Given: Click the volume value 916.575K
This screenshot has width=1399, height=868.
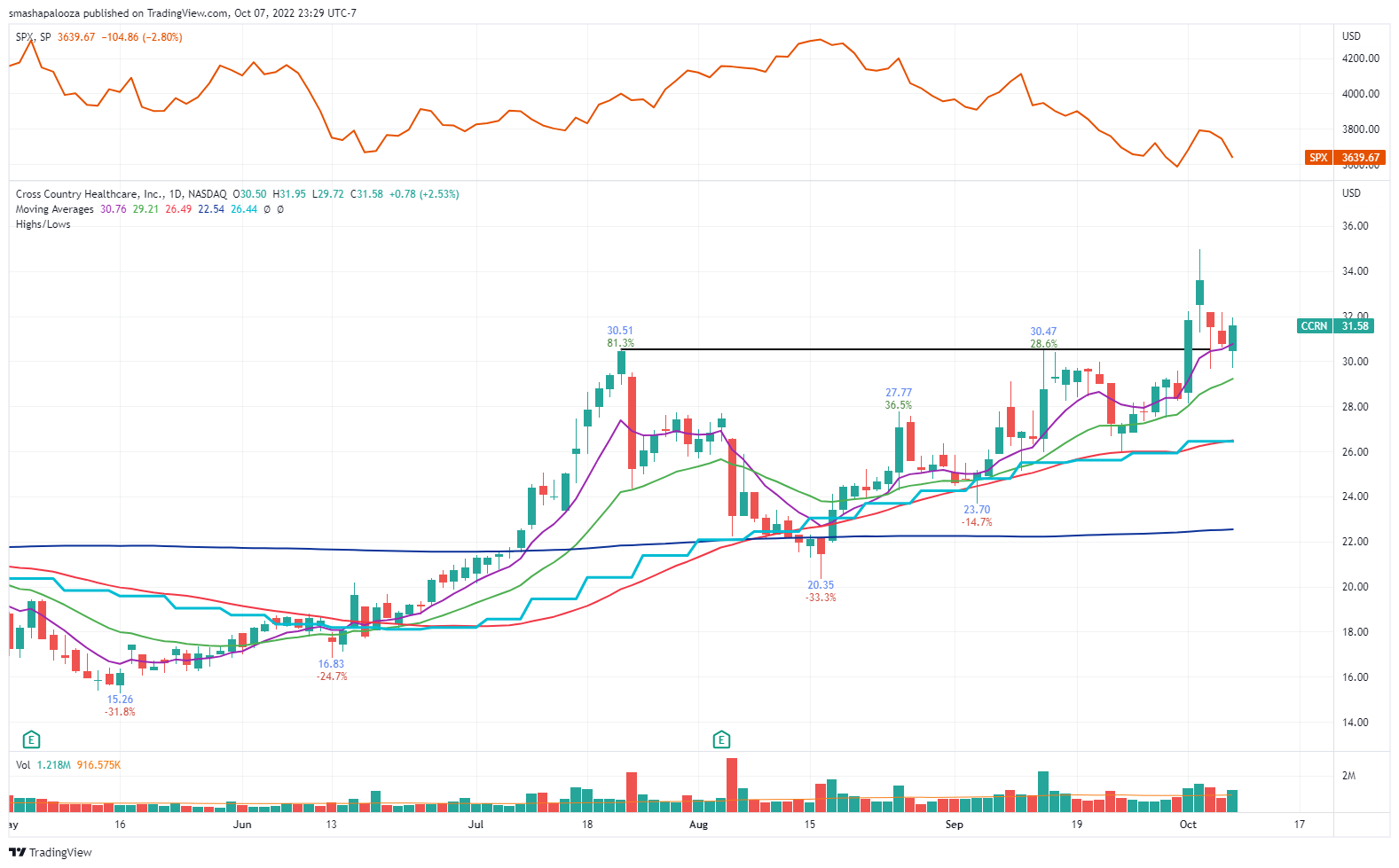Looking at the screenshot, I should coord(98,765).
